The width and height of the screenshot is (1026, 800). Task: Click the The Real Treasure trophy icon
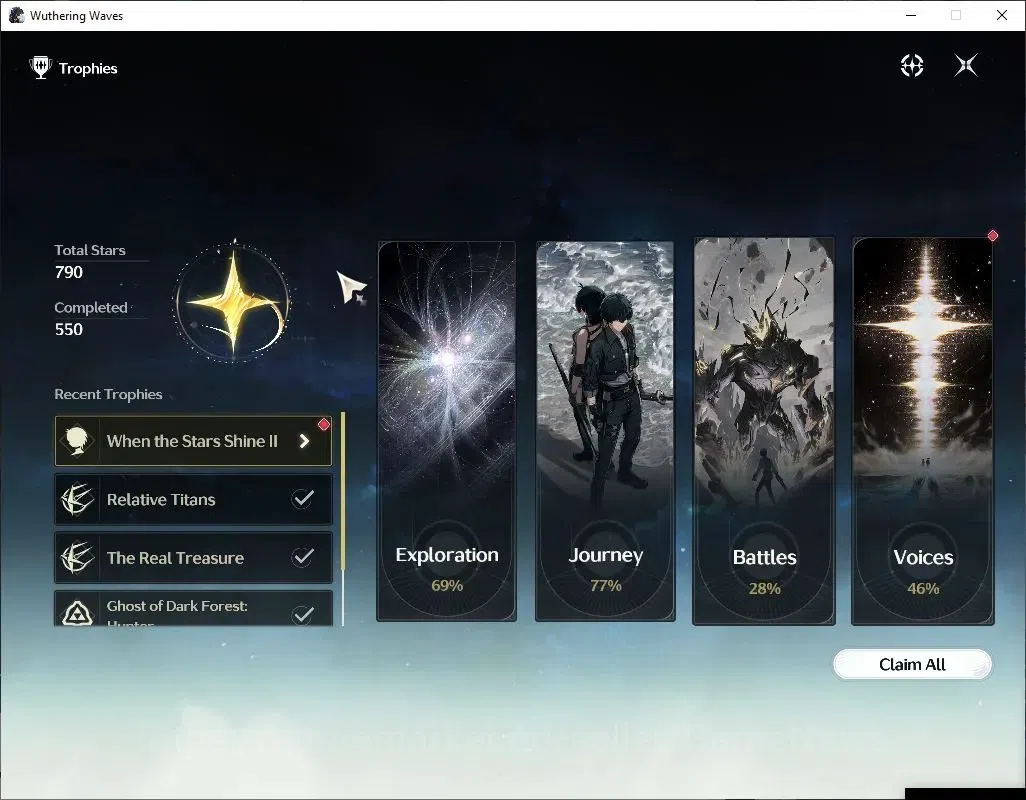tap(77, 557)
